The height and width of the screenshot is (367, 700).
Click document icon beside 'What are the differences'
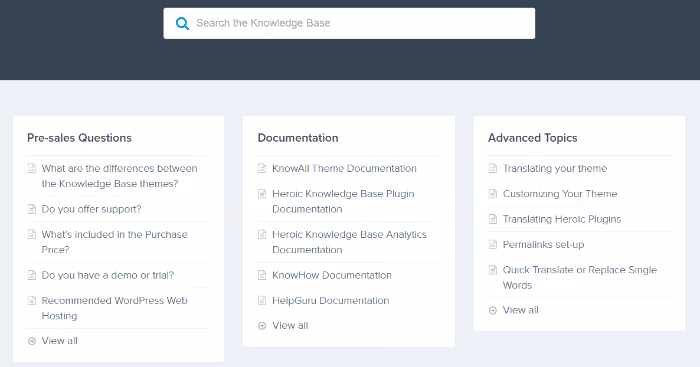coord(32,168)
